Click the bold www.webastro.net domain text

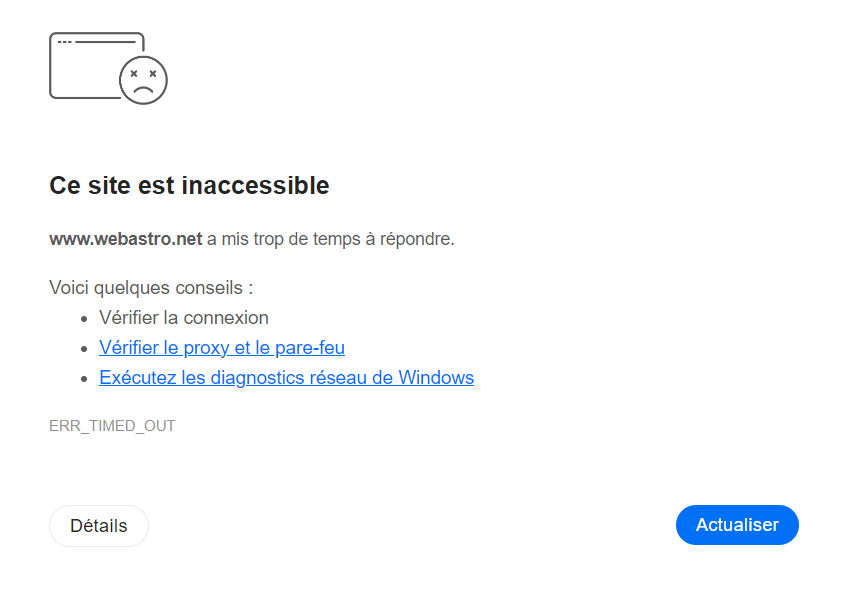tap(126, 239)
